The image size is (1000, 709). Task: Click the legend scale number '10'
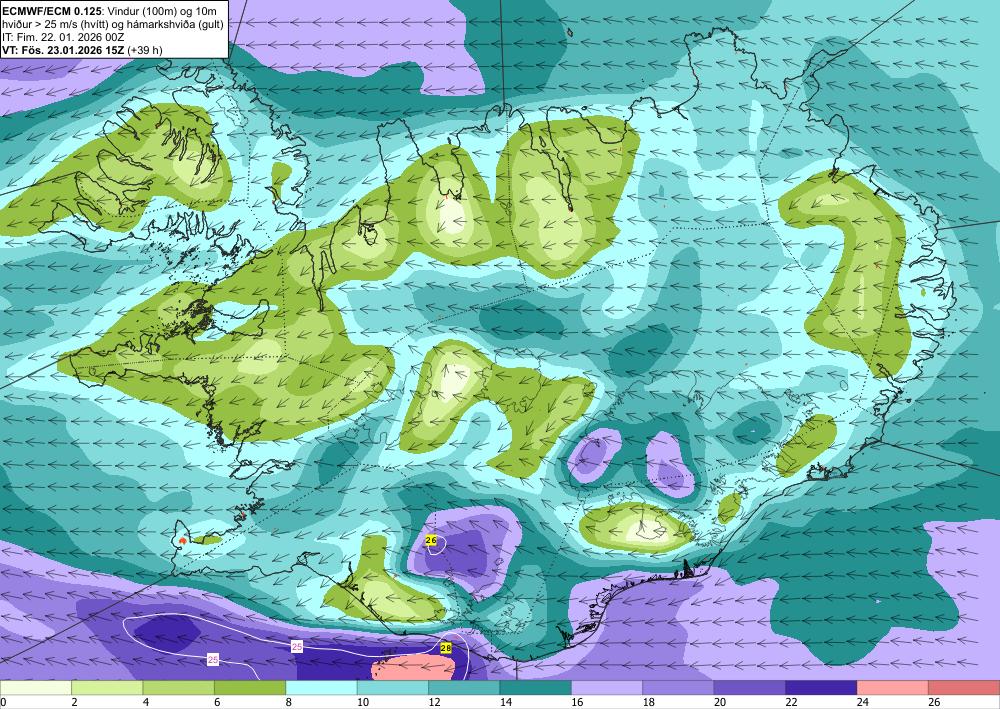click(363, 702)
